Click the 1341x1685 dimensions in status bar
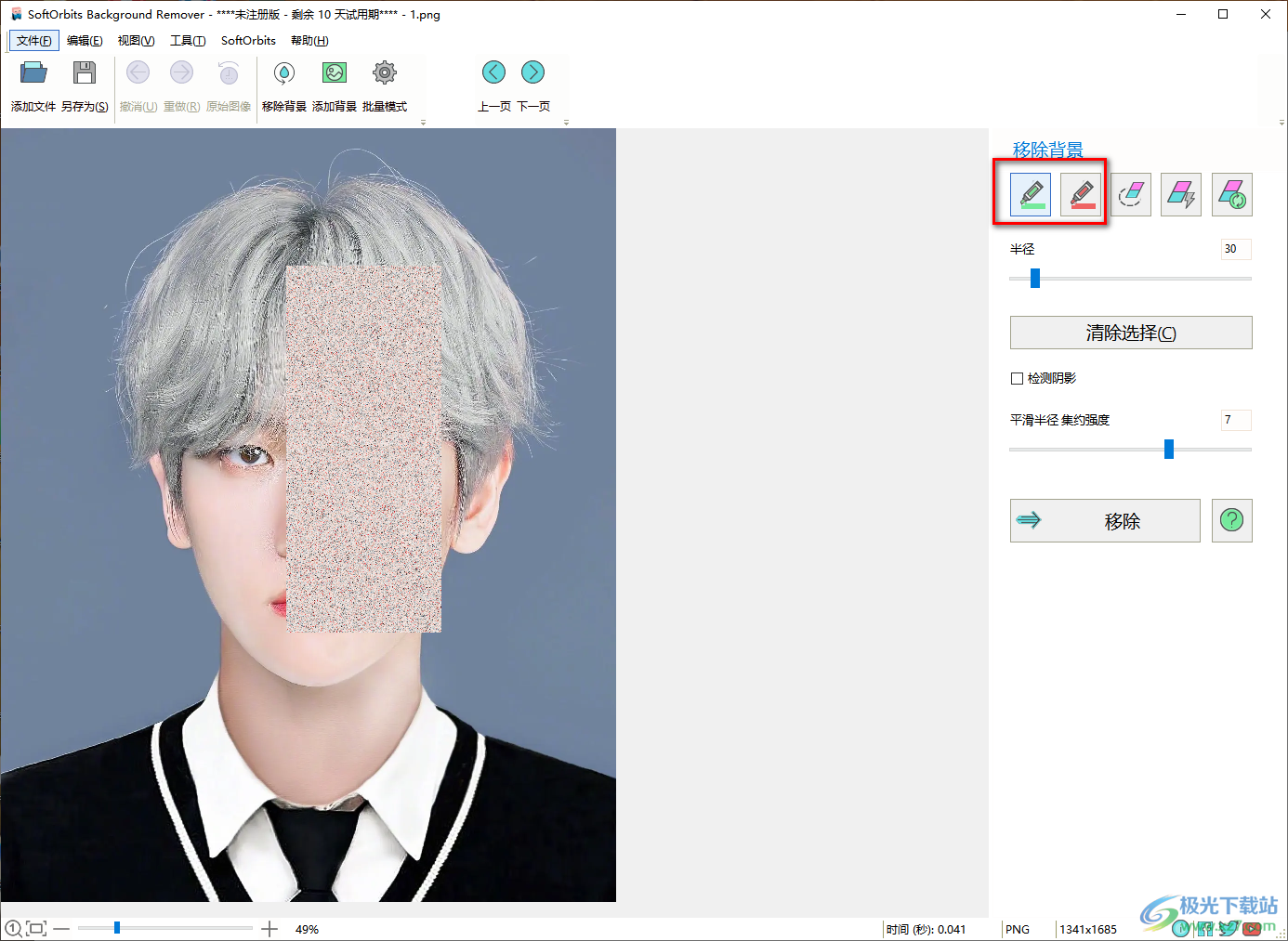The image size is (1288, 941). tap(1088, 930)
